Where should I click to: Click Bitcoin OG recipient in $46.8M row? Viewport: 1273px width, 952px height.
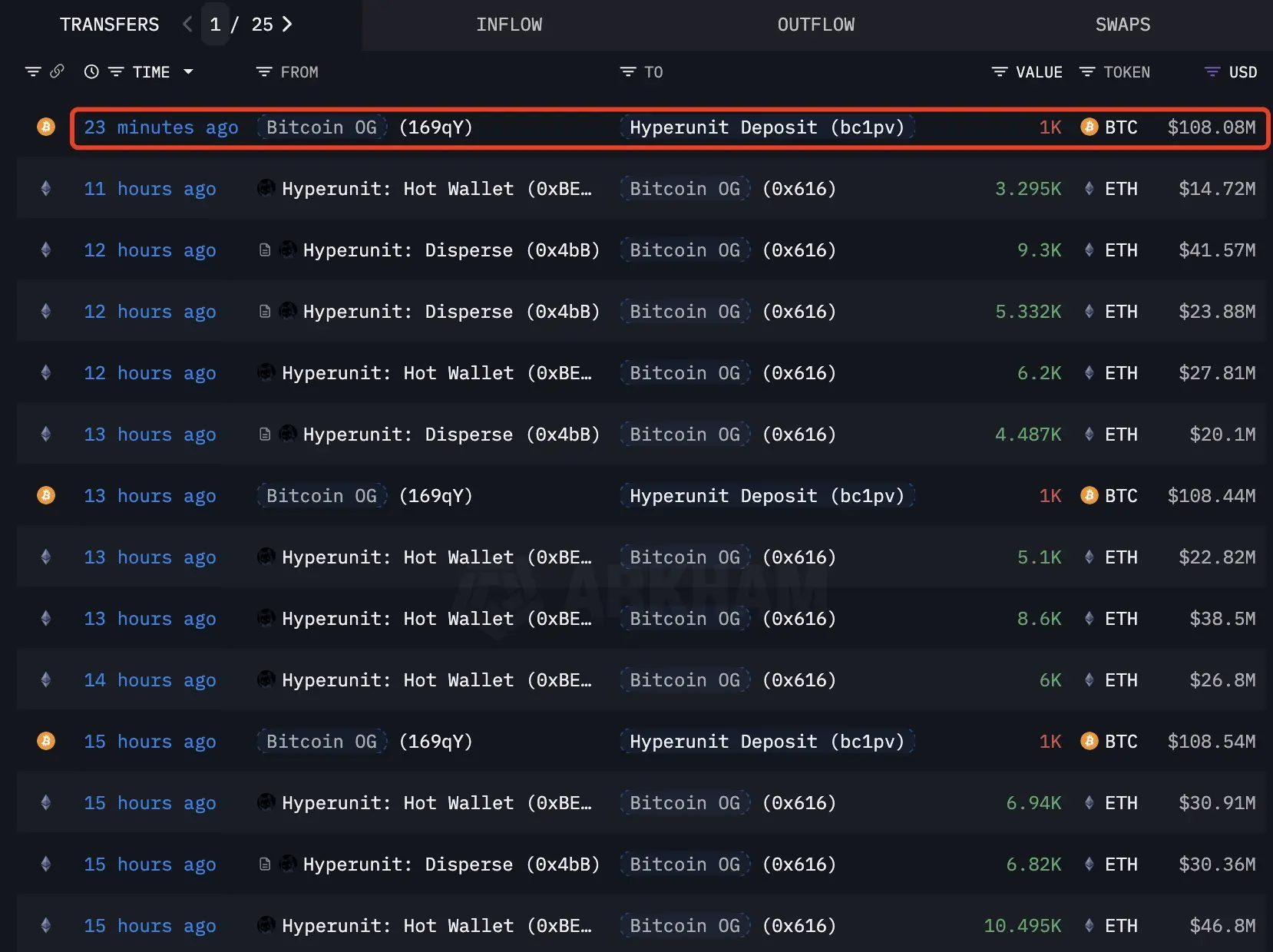pos(685,926)
